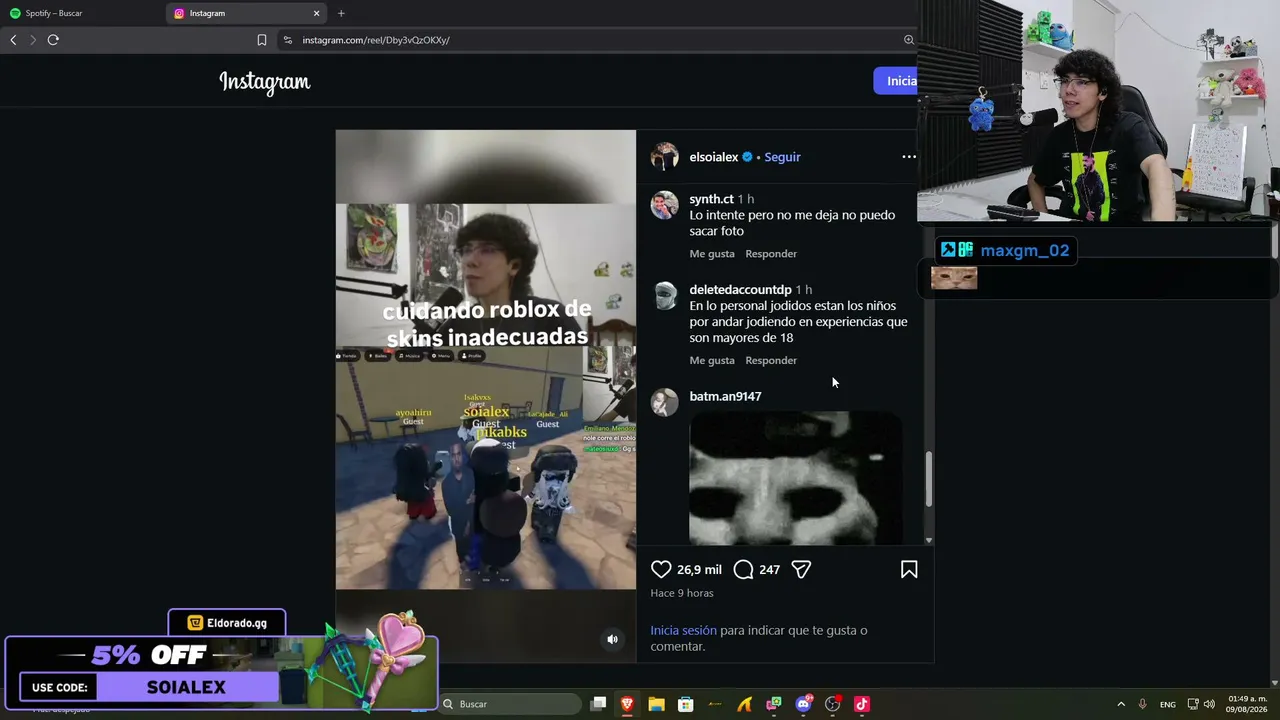Follow elsoialex with the Seguir button
Screen dimensions: 1280x720
(782, 157)
